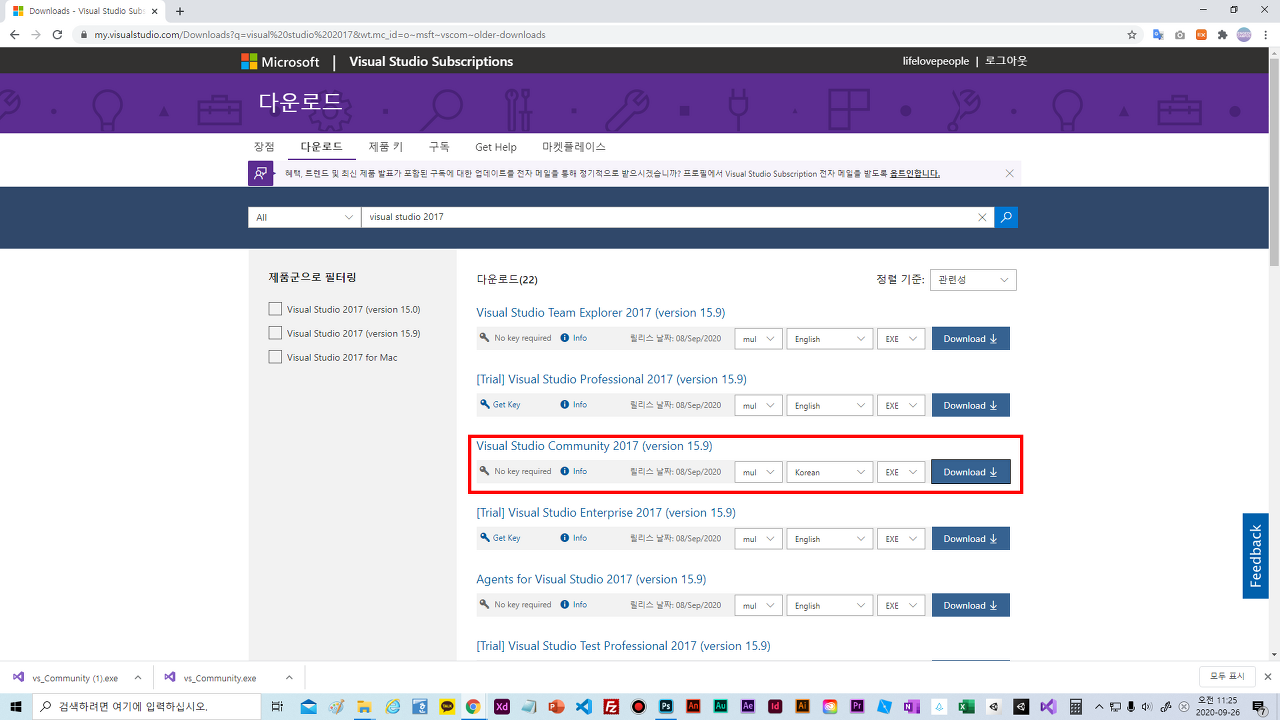
Task: Open the Chrome three-dot menu
Action: click(1265, 34)
